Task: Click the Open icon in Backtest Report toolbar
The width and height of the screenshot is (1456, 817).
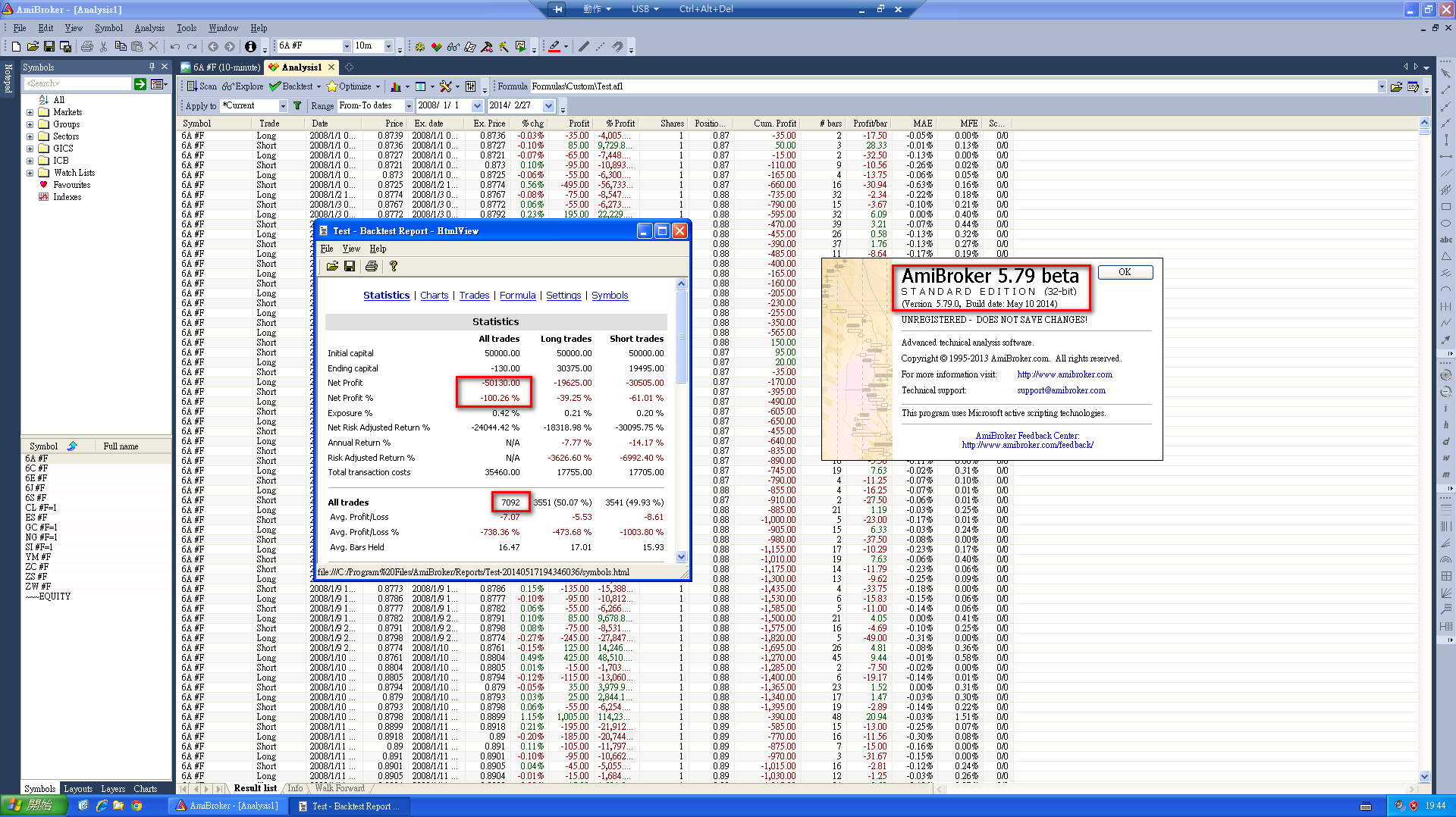Action: (332, 266)
